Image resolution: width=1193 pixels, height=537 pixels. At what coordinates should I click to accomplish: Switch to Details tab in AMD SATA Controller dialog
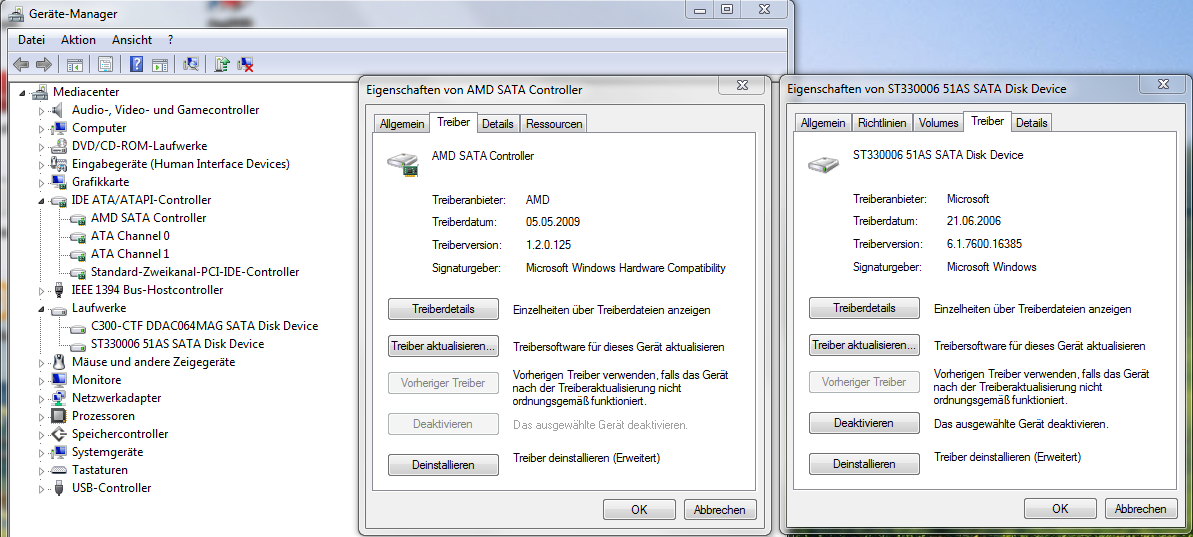tap(498, 124)
